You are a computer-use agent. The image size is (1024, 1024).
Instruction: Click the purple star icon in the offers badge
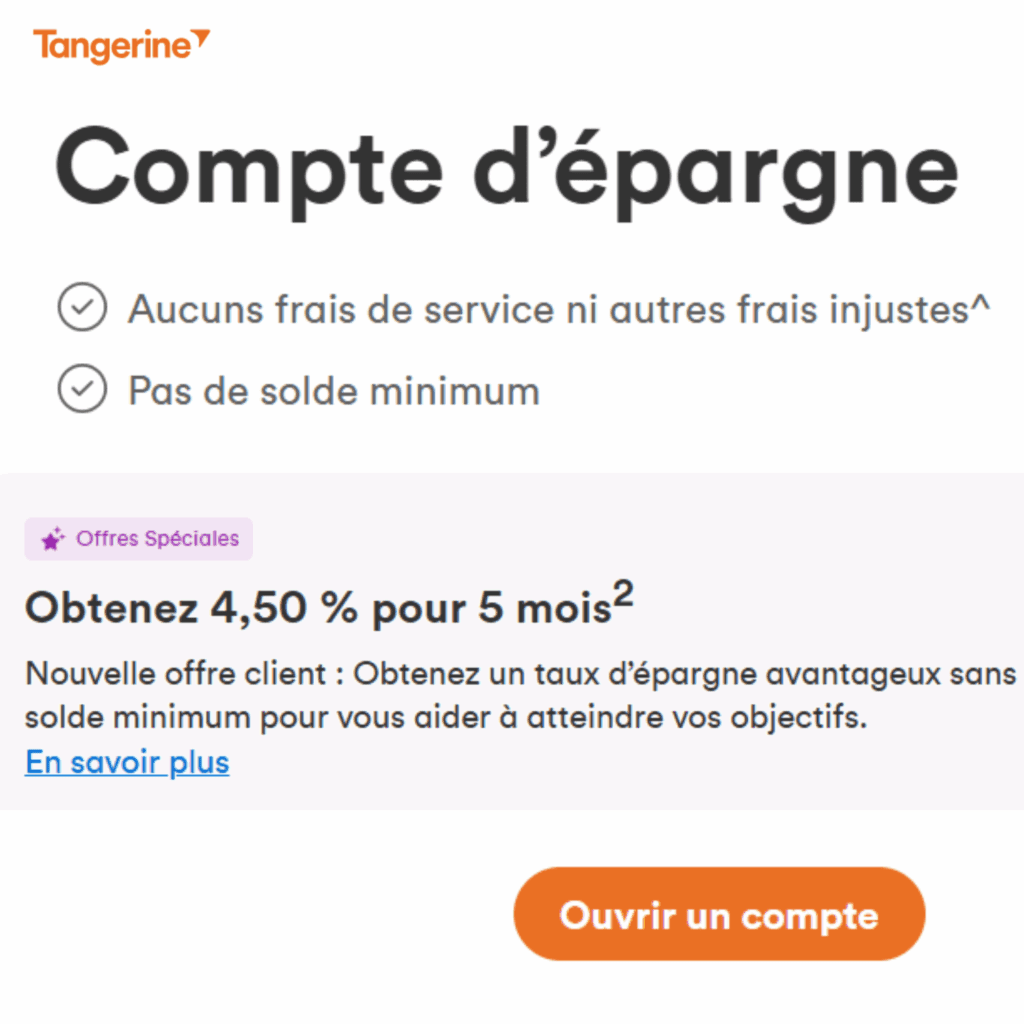pyautogui.click(x=53, y=539)
